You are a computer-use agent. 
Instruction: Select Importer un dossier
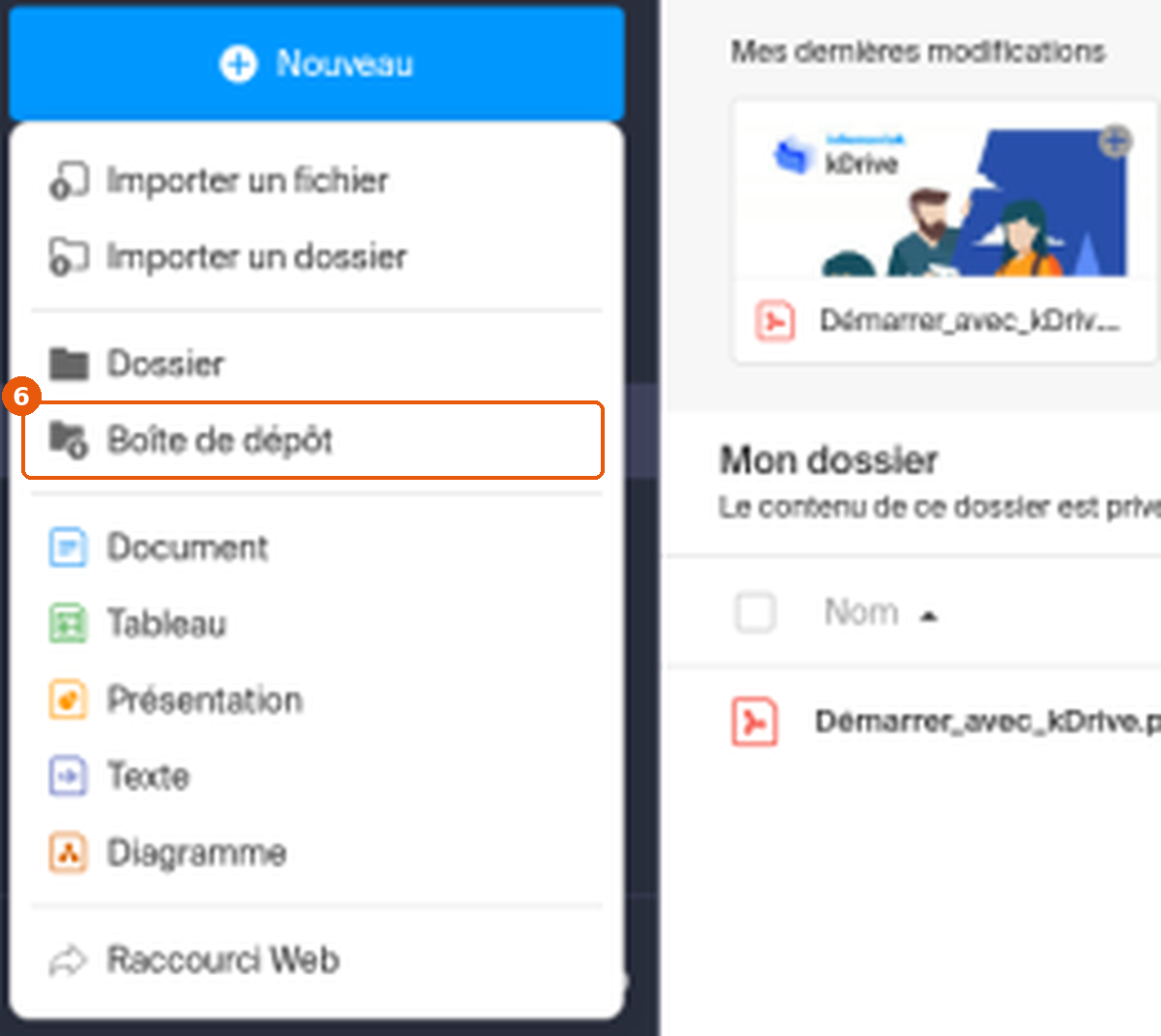tap(316, 256)
